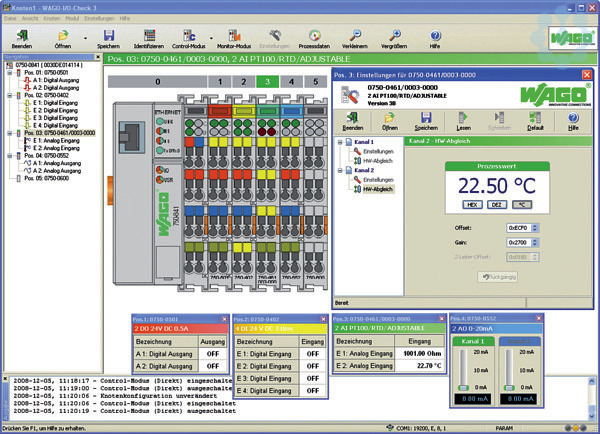Image resolution: width=600 pixels, height=434 pixels.
Task: Activate Control-Modus toolbar icon
Action: 188,36
